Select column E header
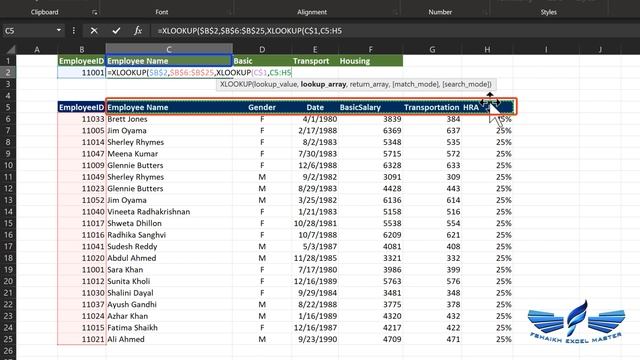 pyautogui.click(x=315, y=49)
